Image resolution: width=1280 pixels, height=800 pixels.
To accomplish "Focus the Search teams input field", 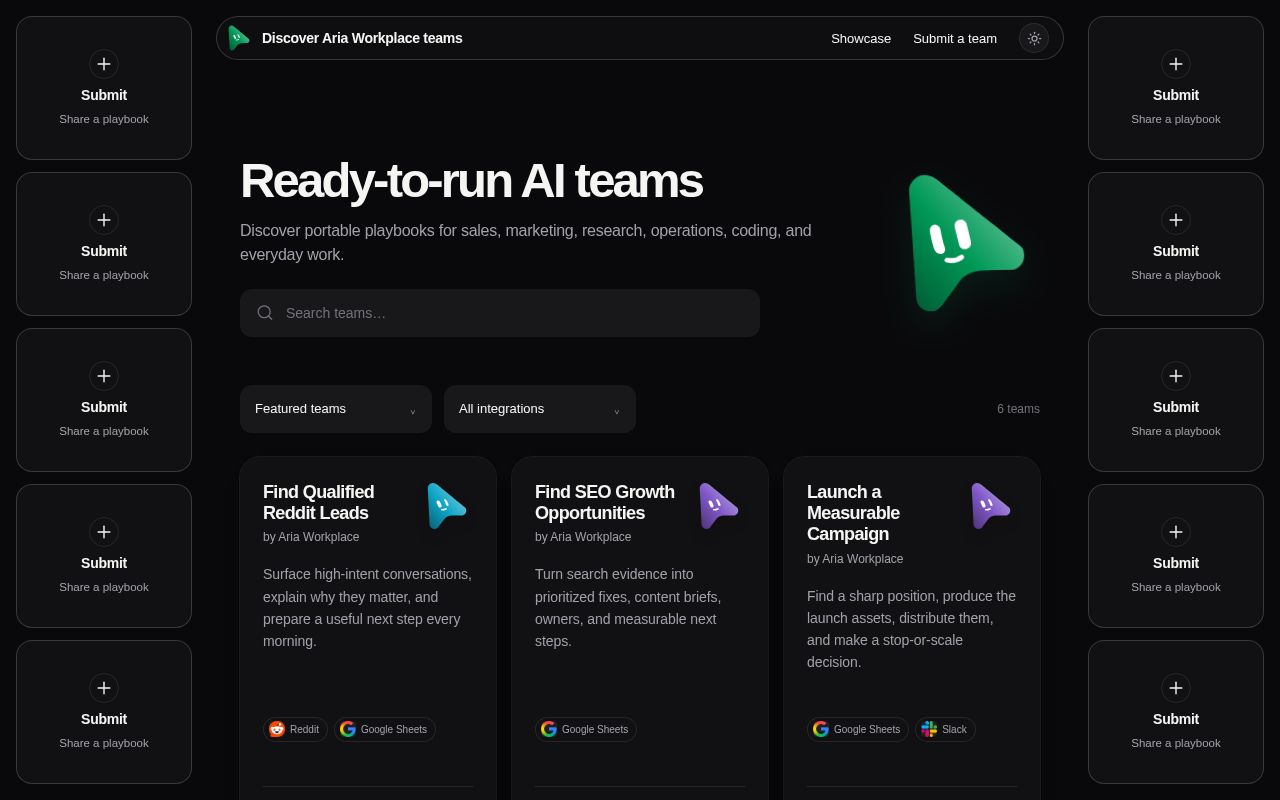I will tap(500, 313).
